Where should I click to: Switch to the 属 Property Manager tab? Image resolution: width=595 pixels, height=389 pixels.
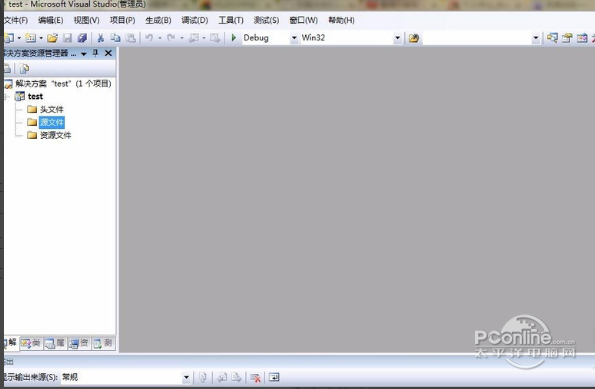pos(55,344)
